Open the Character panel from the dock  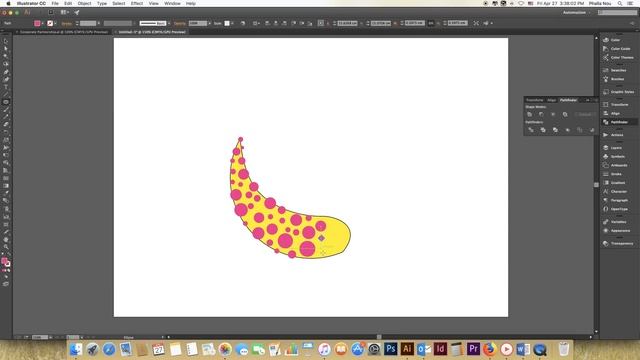(619, 191)
